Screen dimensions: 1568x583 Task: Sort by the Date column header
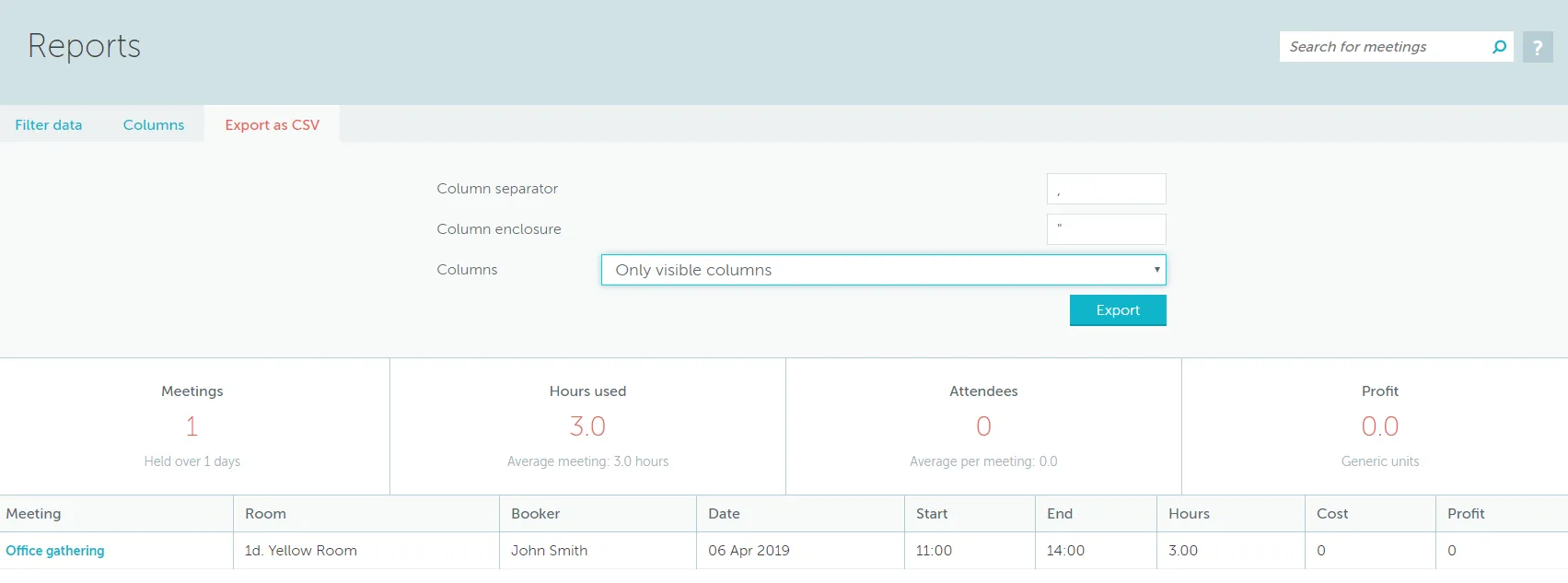pos(724,514)
